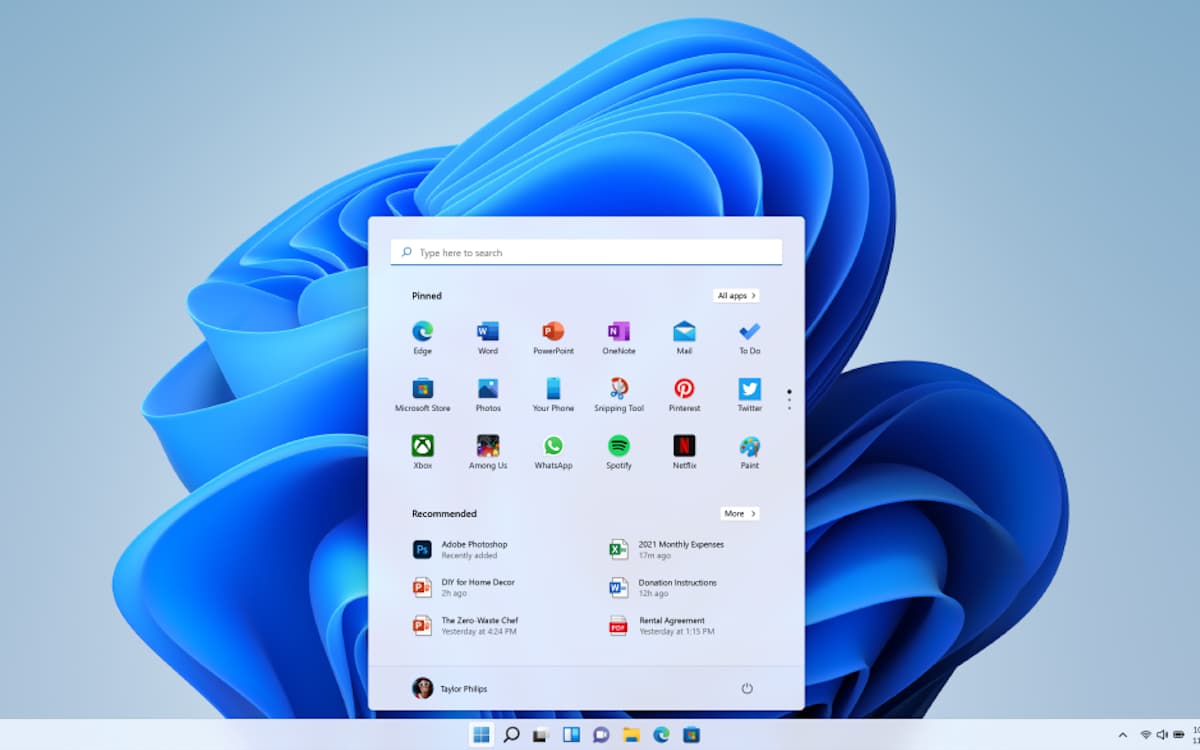The image size is (1200, 750).
Task: Show hidden icons in system tray
Action: tap(1122, 735)
